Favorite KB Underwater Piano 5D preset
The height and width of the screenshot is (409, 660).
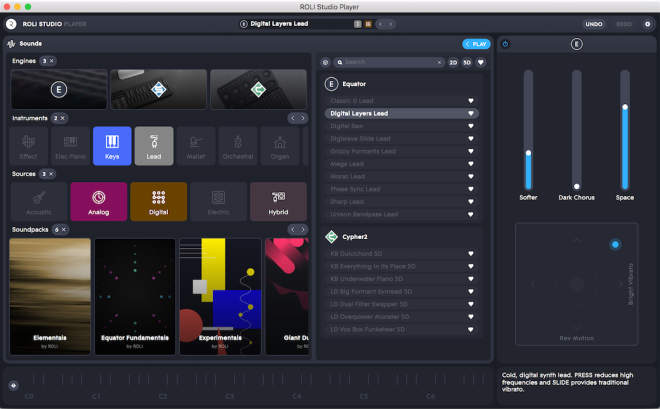[471, 279]
